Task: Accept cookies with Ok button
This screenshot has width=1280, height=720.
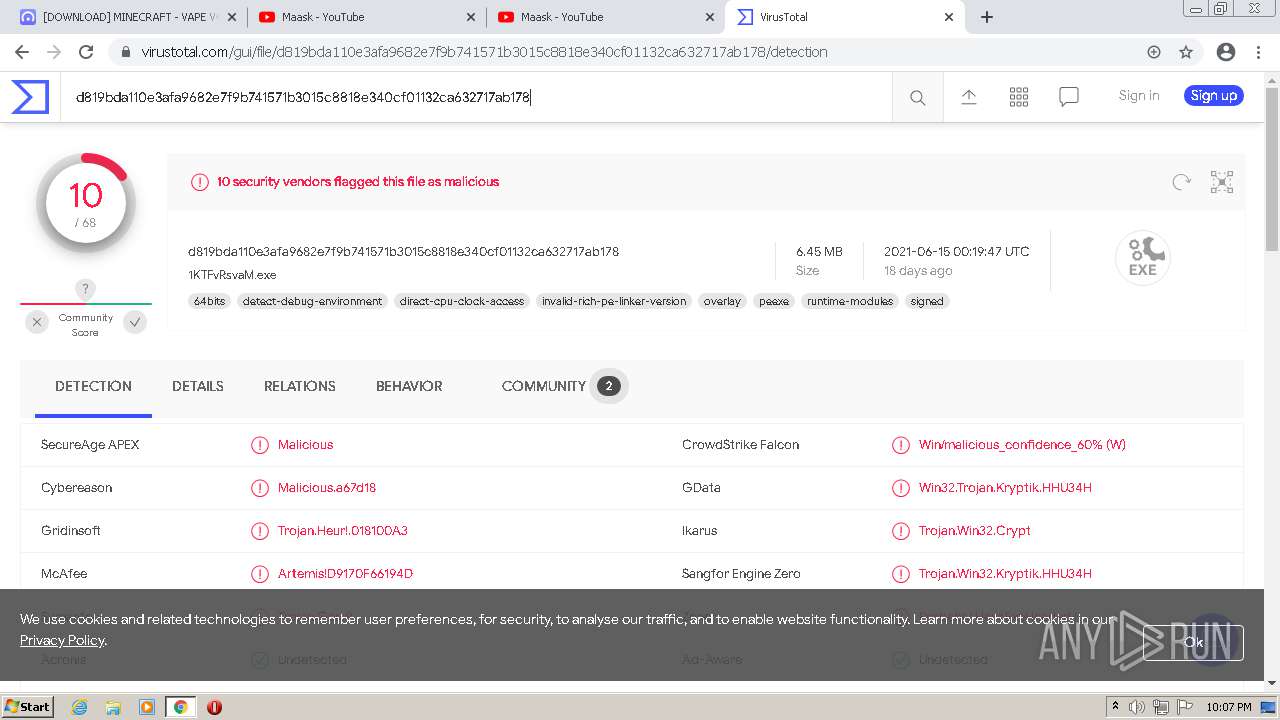Action: tap(1193, 642)
